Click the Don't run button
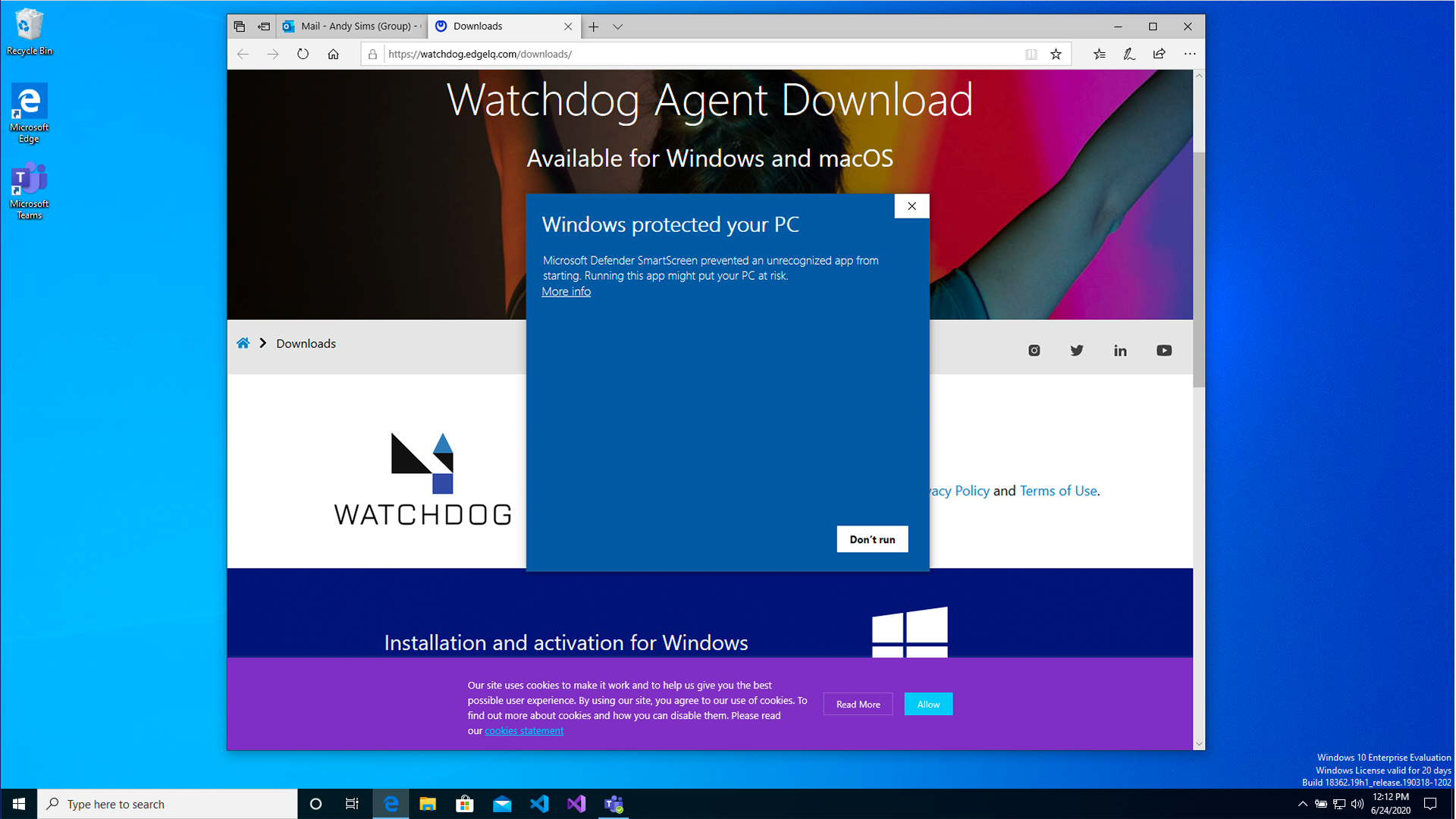The height and width of the screenshot is (819, 1456). point(872,539)
